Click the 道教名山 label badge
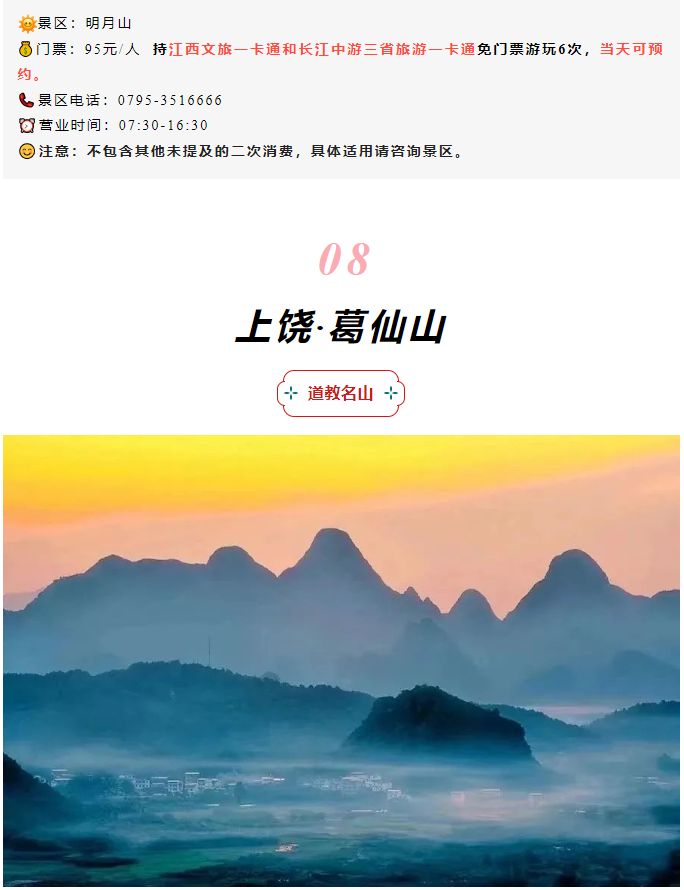The image size is (684, 890). tap(341, 393)
